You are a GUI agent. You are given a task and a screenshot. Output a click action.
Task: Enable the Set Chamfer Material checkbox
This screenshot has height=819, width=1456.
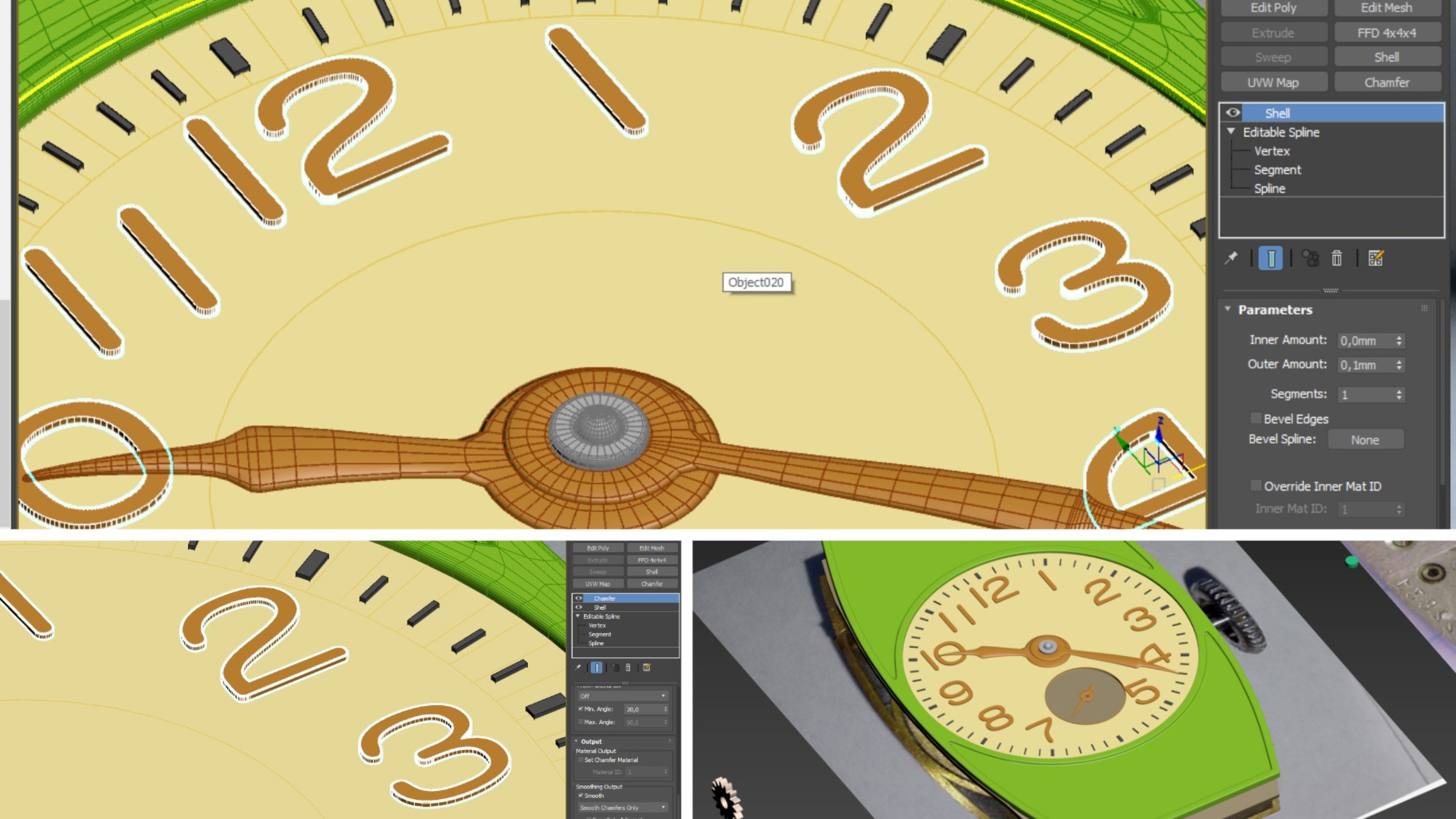(581, 760)
